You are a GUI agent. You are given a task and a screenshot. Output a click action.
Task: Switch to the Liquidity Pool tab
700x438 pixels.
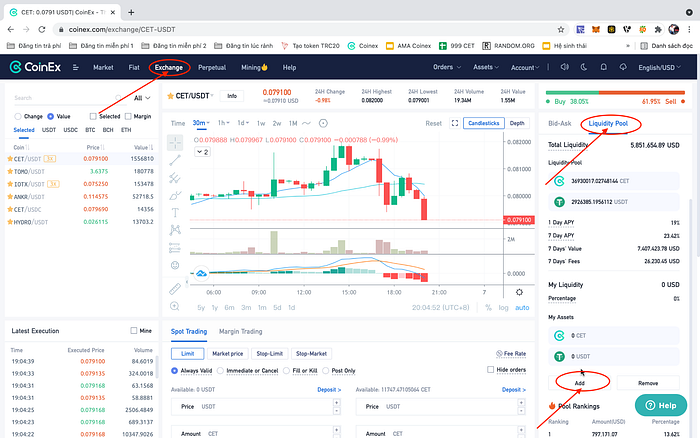tap(608, 123)
